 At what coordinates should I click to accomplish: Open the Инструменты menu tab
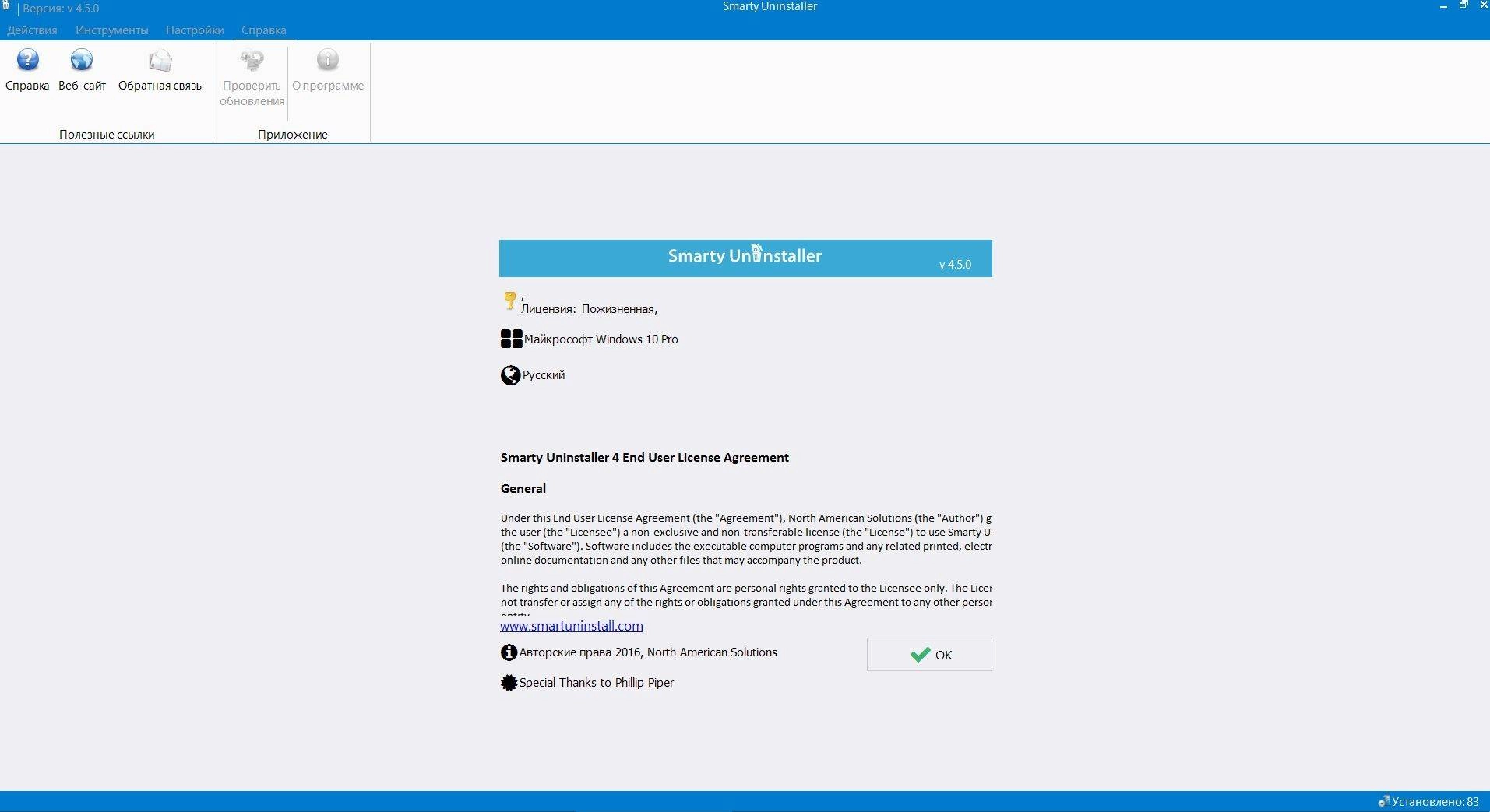(111, 30)
